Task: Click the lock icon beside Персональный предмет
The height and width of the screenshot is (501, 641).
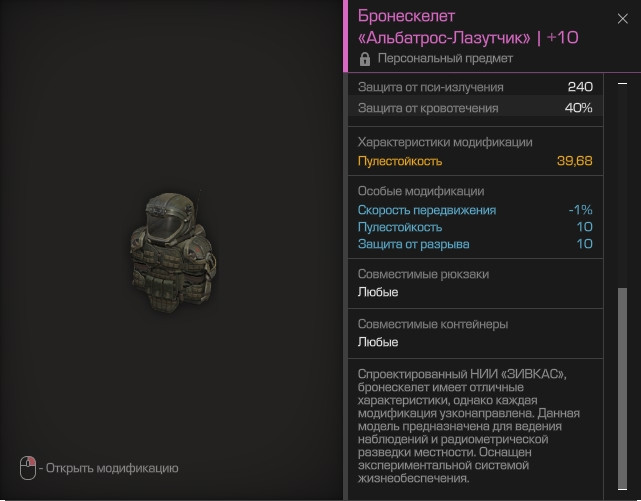Action: coord(365,59)
